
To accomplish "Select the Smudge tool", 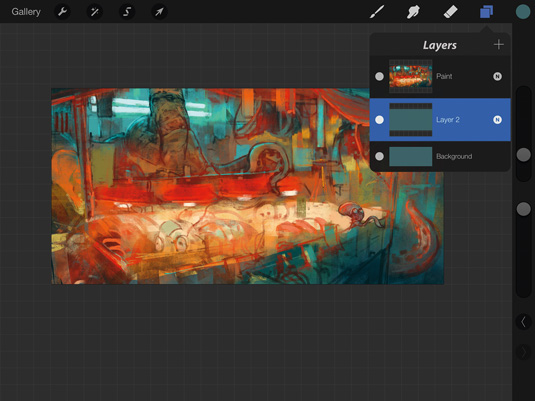I will coord(413,12).
